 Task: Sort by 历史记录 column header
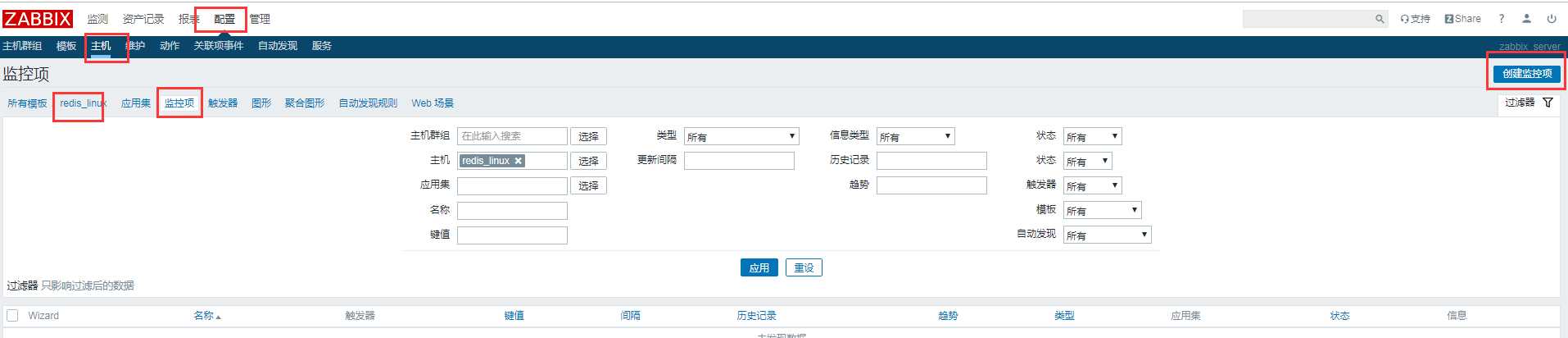click(756, 315)
